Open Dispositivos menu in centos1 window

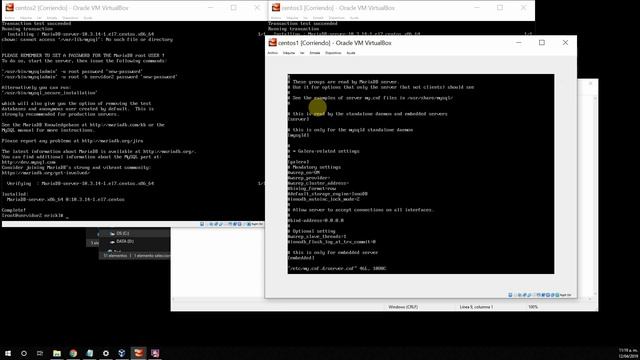(x=333, y=53)
